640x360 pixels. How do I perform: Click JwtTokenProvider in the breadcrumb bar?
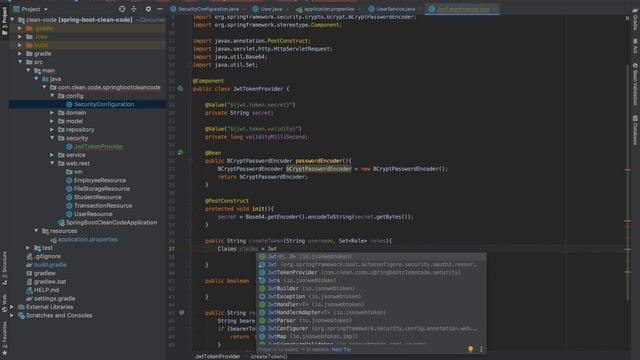pos(218,356)
